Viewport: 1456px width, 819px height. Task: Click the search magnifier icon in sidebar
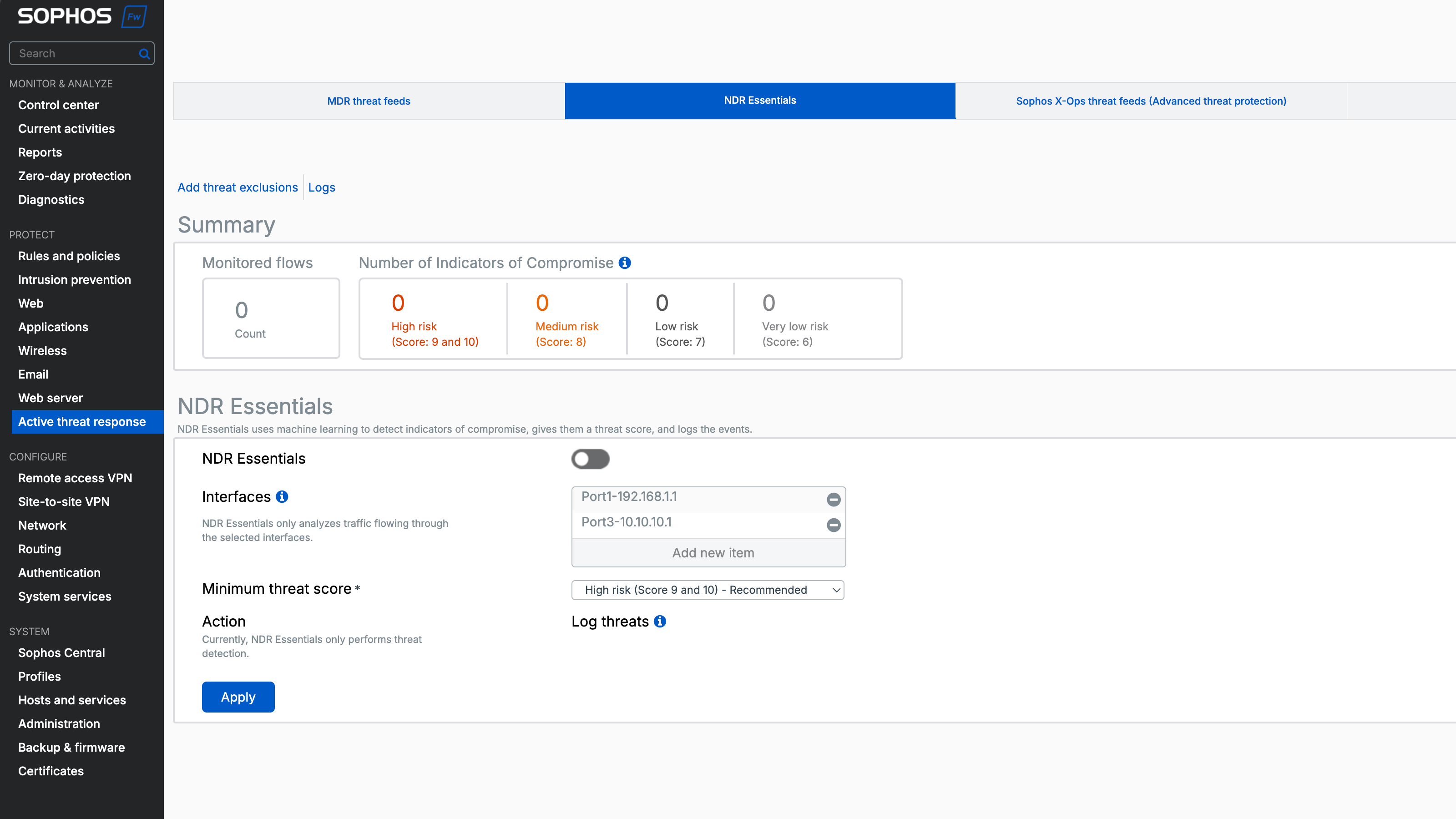(144, 54)
